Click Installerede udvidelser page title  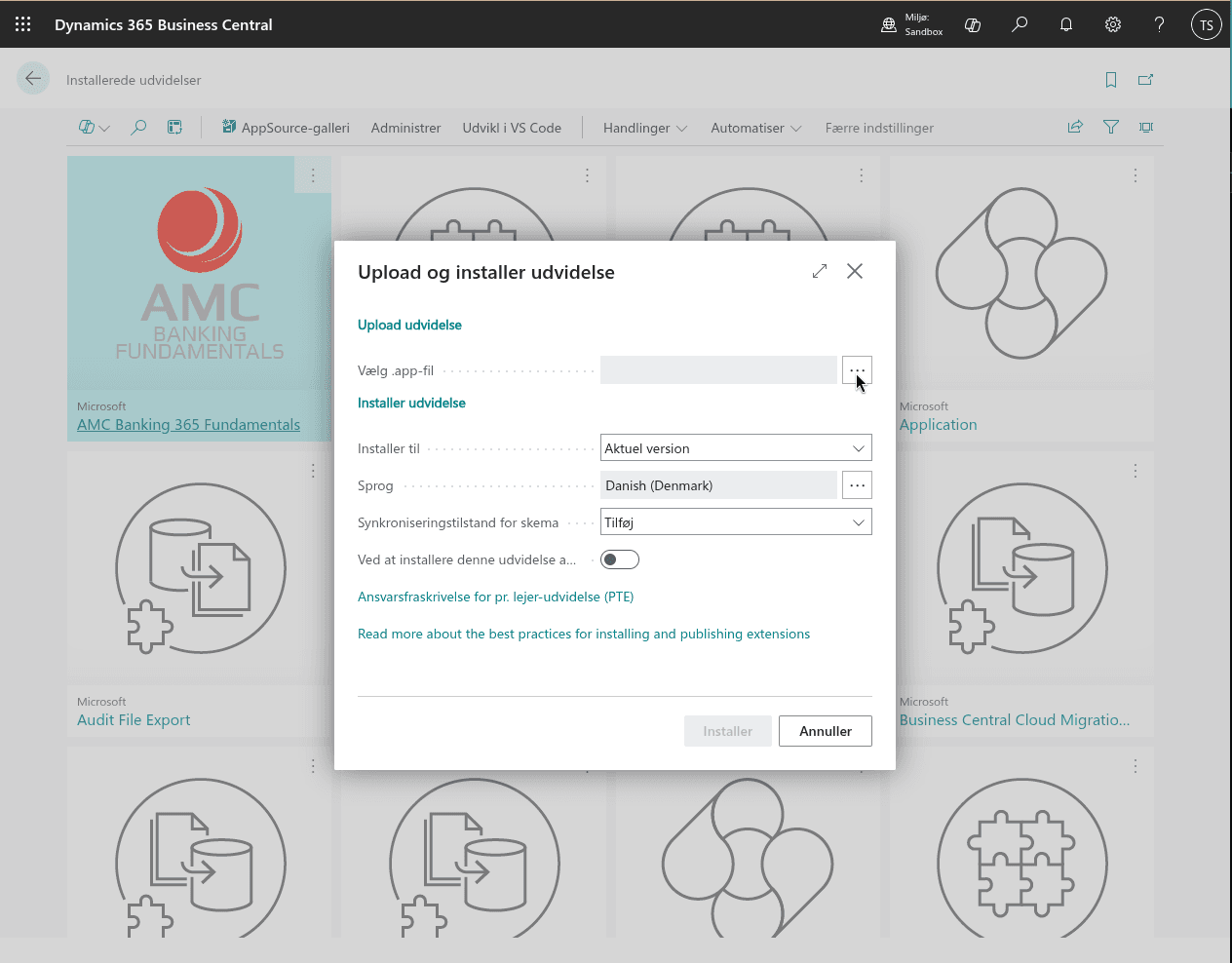coord(134,80)
